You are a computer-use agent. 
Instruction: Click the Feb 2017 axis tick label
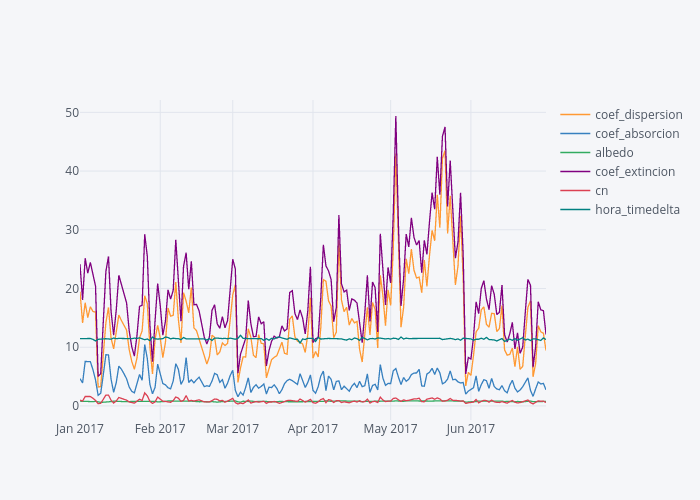[x=160, y=429]
